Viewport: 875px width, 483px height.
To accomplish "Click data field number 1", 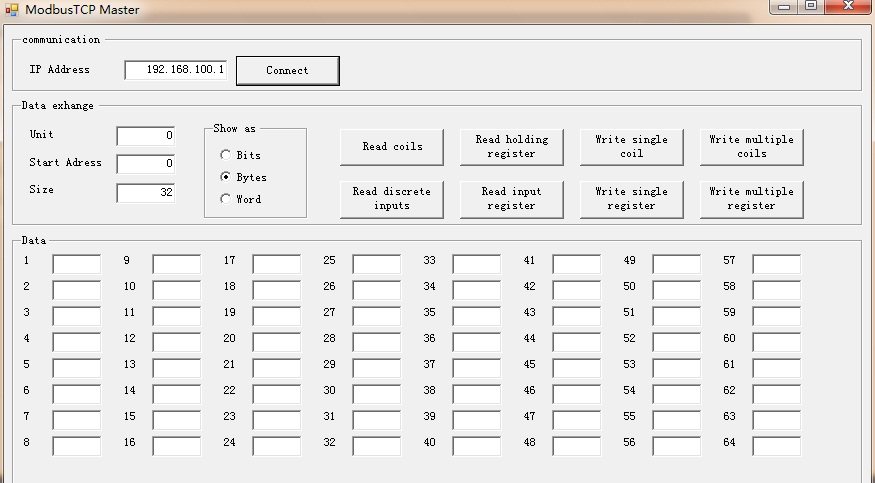I will click(x=77, y=264).
